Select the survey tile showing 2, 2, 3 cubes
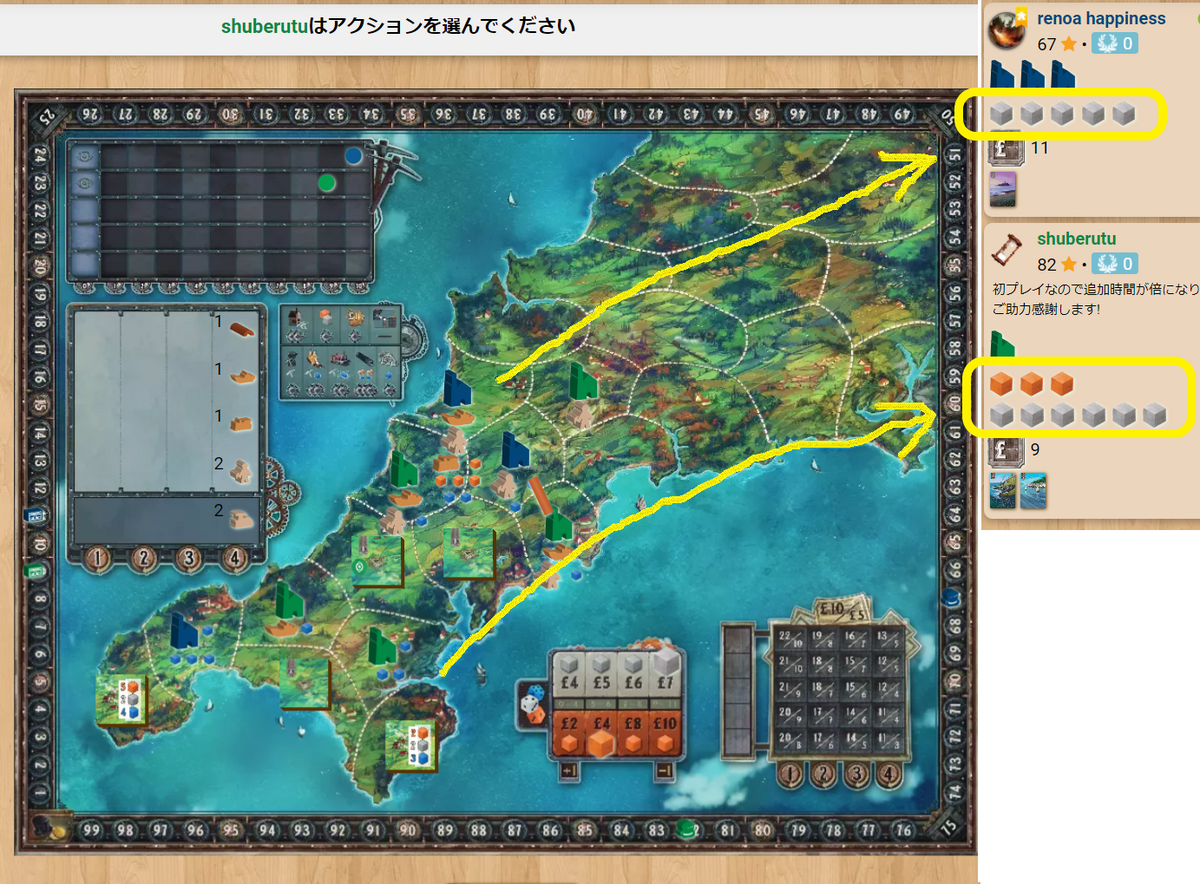This screenshot has width=1200, height=884. click(x=413, y=746)
